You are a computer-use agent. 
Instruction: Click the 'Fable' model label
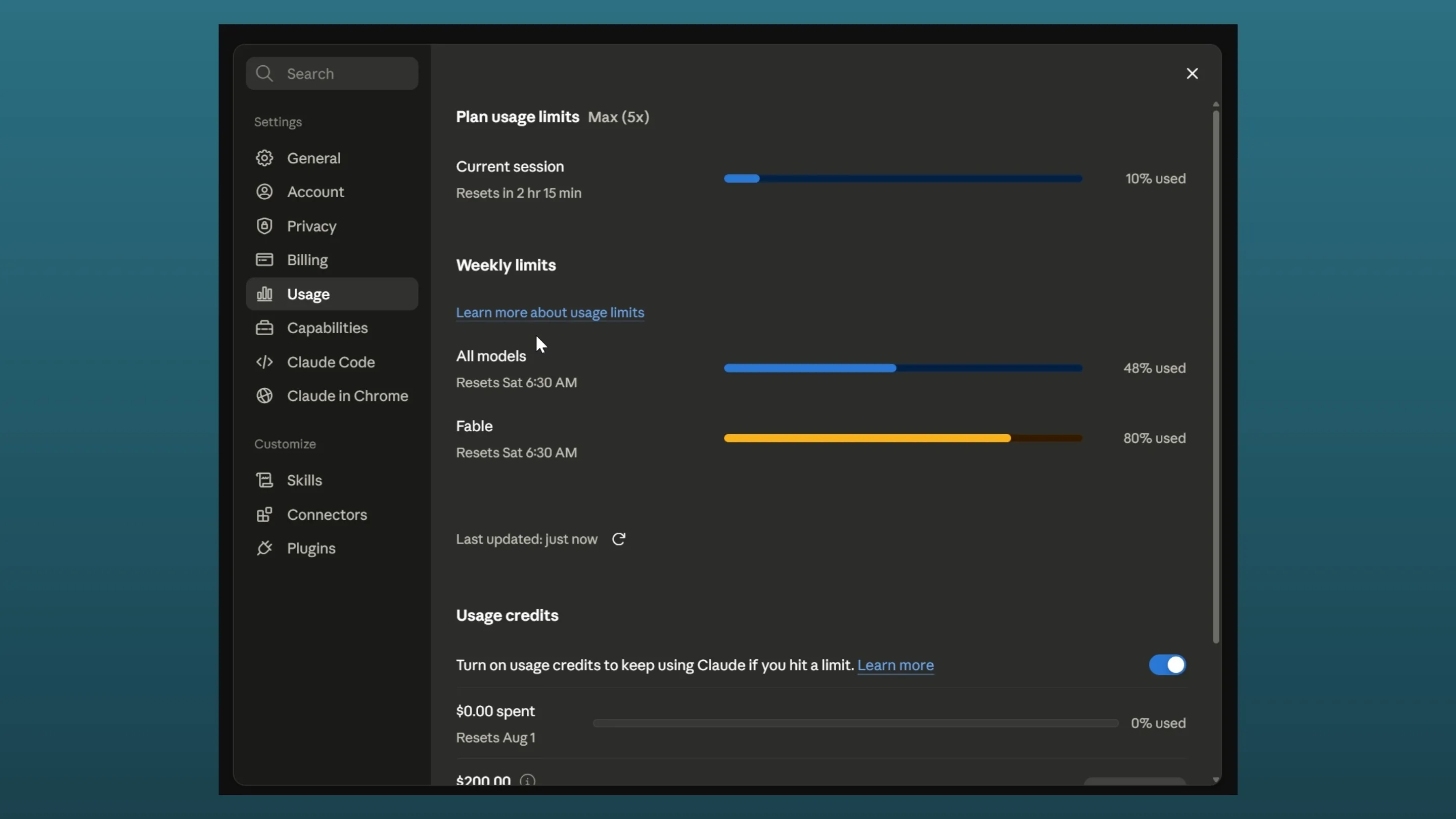[x=474, y=426]
